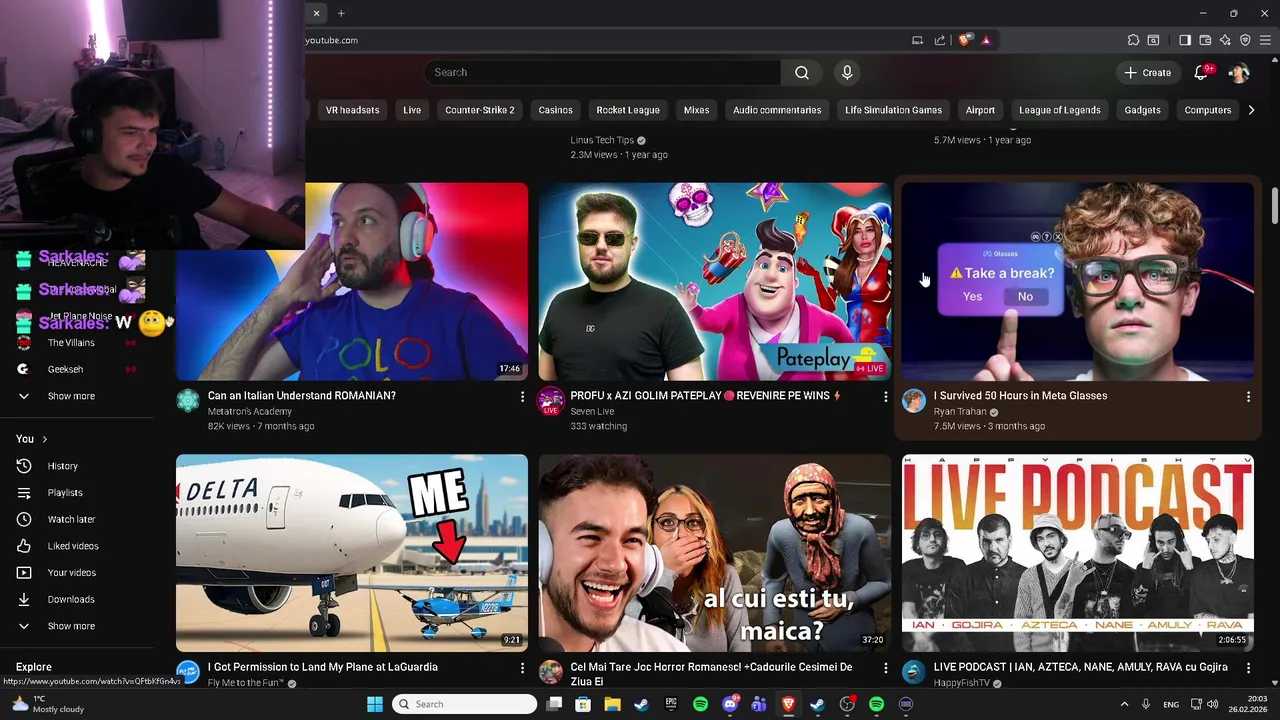Open options for Cel Mai Tare Joc video
Screen dimensions: 1280x720
pyautogui.click(x=885, y=667)
